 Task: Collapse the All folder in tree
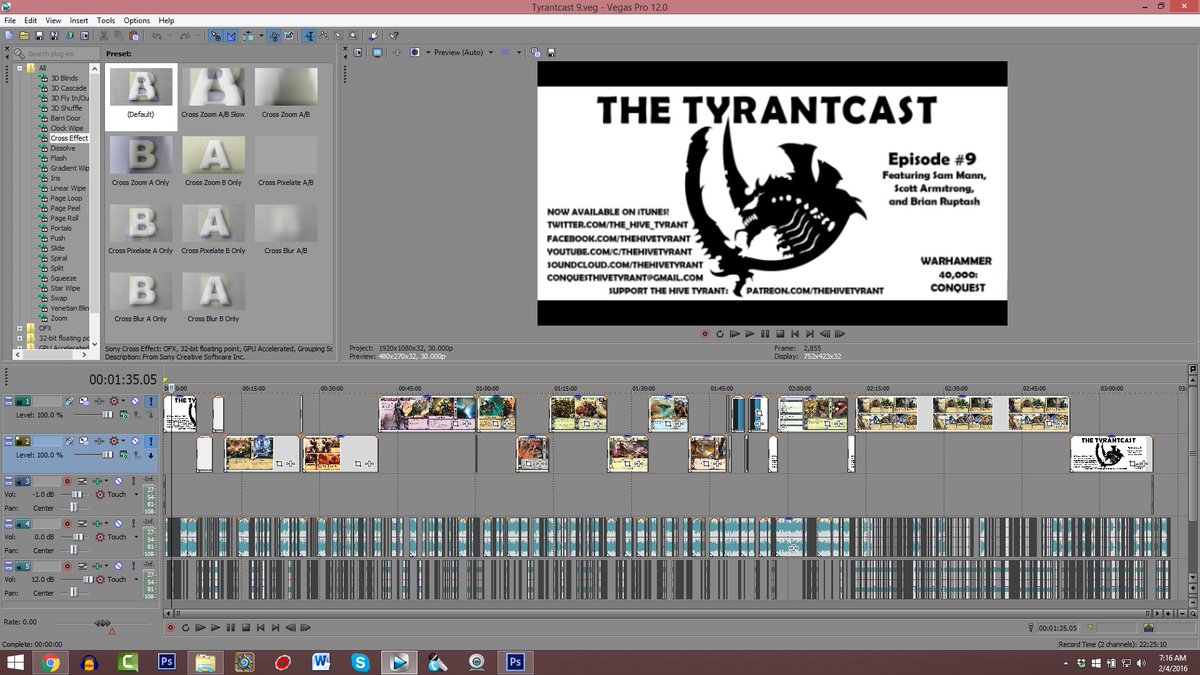coord(20,68)
